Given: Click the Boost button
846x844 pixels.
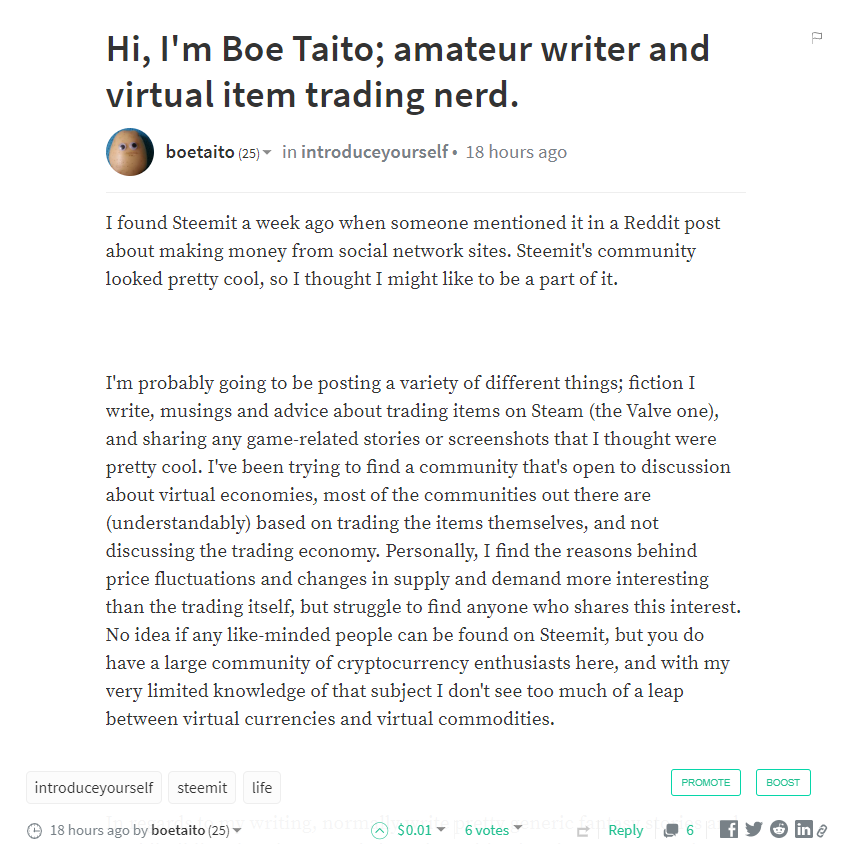Looking at the screenshot, I should click(x=783, y=782).
